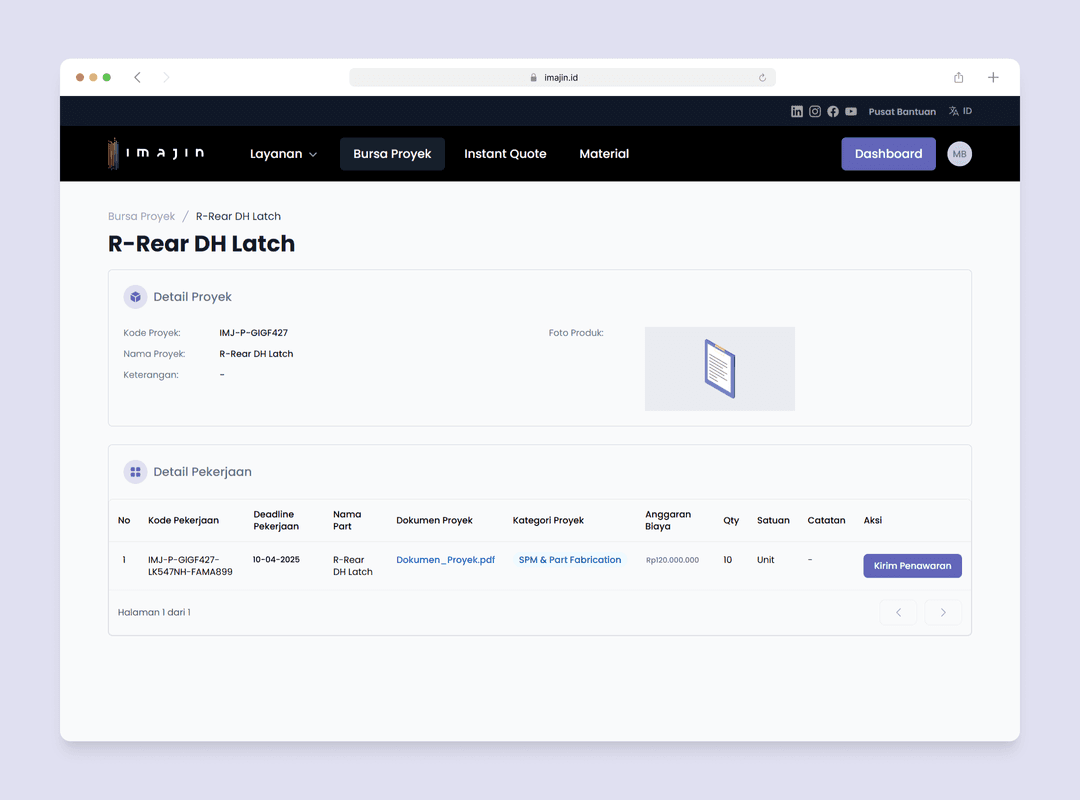The image size is (1080, 800).
Task: Click the Dashboard button
Action: [x=888, y=154]
